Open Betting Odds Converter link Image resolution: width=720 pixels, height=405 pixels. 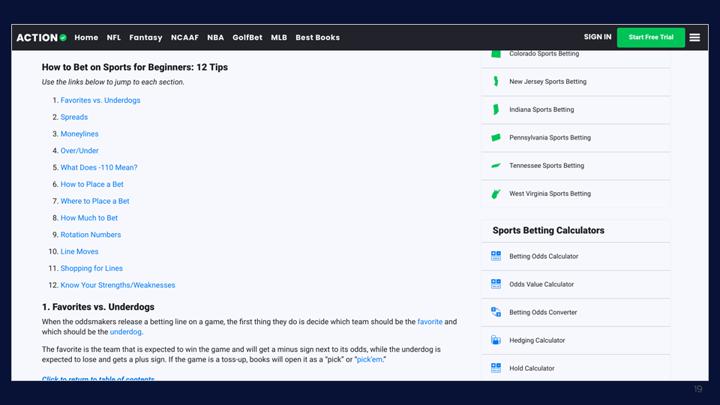coord(543,312)
